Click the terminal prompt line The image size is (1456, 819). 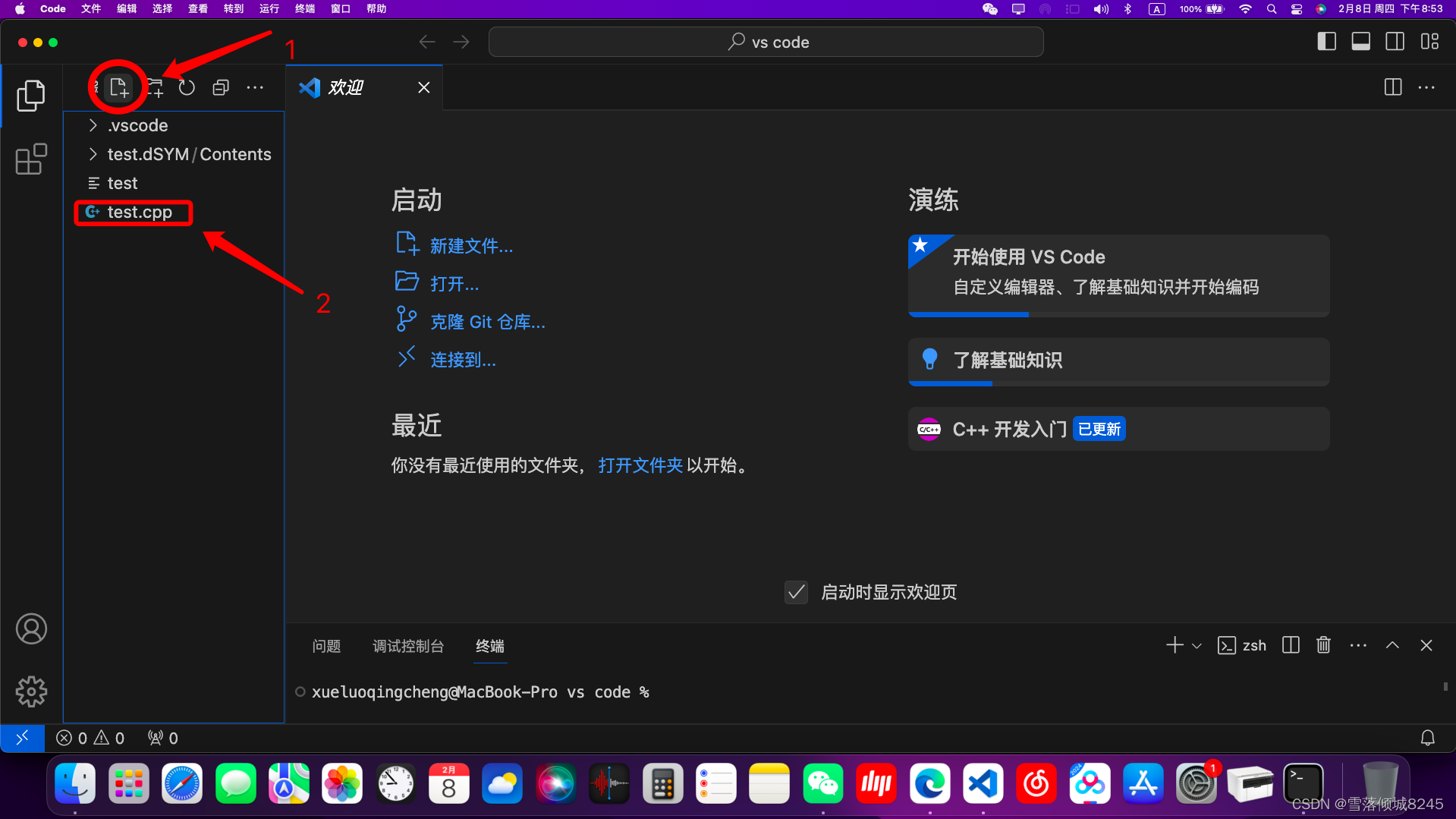[x=480, y=692]
